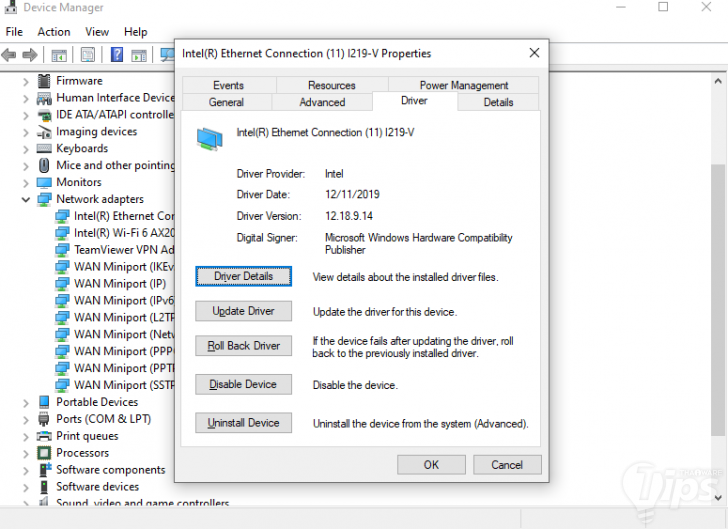Image resolution: width=728 pixels, height=529 pixels.
Task: Click the Monitors category icon
Action: pos(44,183)
